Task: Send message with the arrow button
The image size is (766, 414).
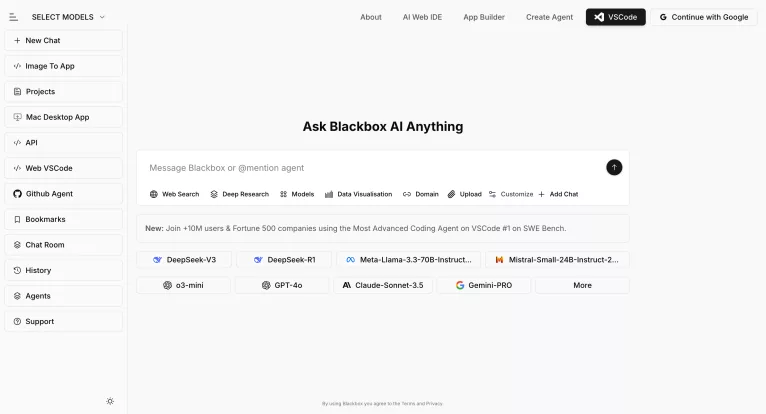Action: 614,167
